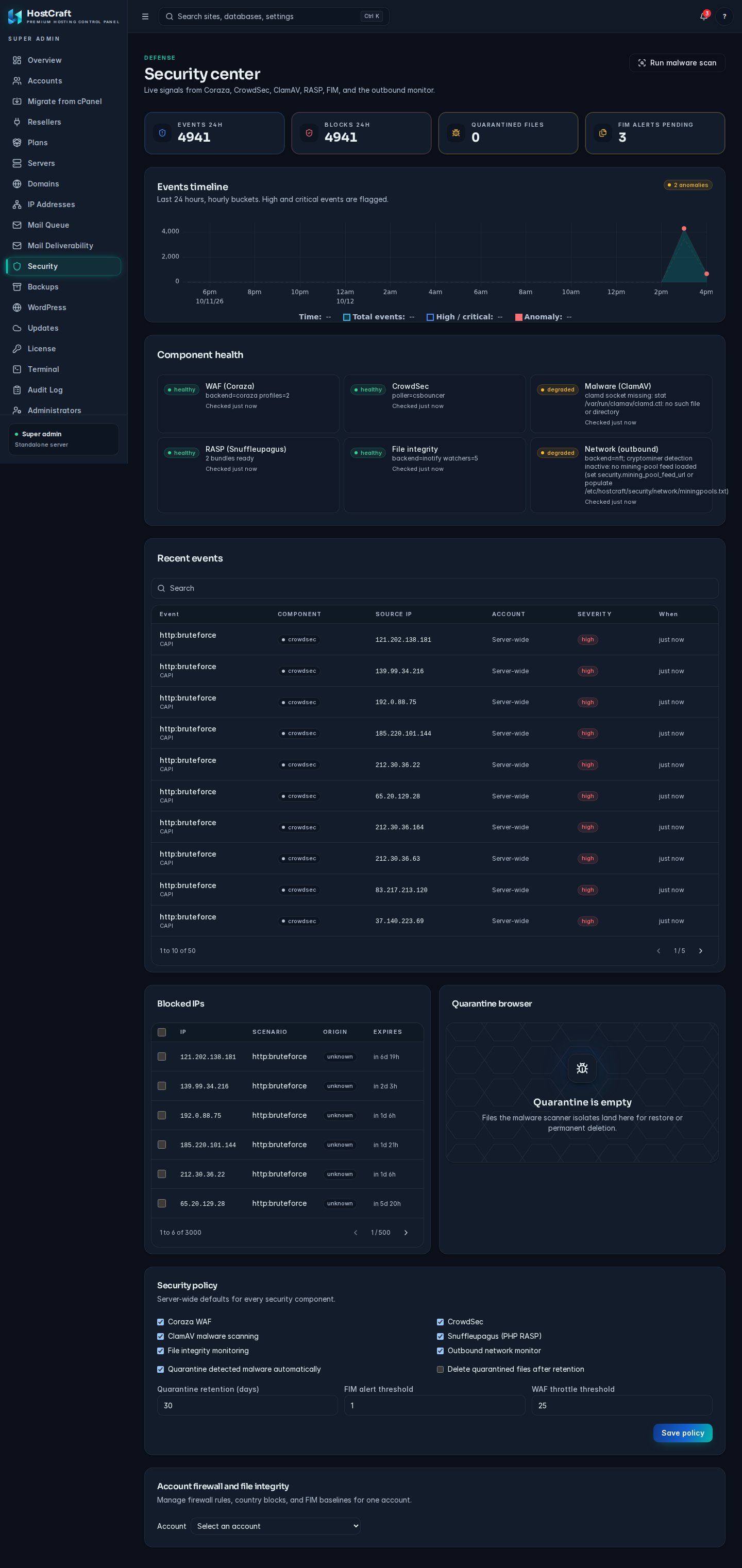Click the Blocks 24h shield icon
The width and height of the screenshot is (742, 1568).
point(309,133)
